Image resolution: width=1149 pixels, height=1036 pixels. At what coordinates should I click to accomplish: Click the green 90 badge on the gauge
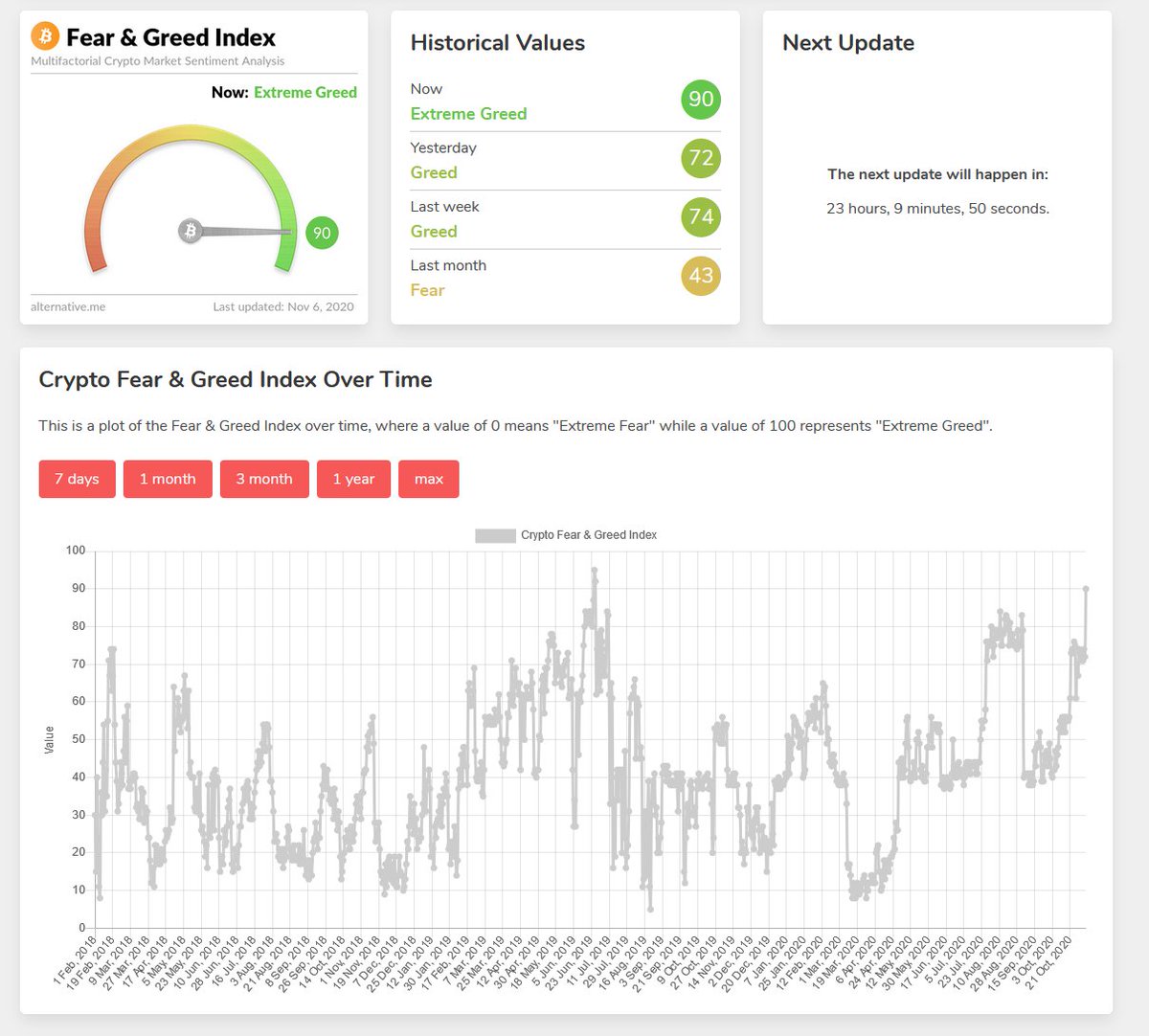tap(322, 233)
